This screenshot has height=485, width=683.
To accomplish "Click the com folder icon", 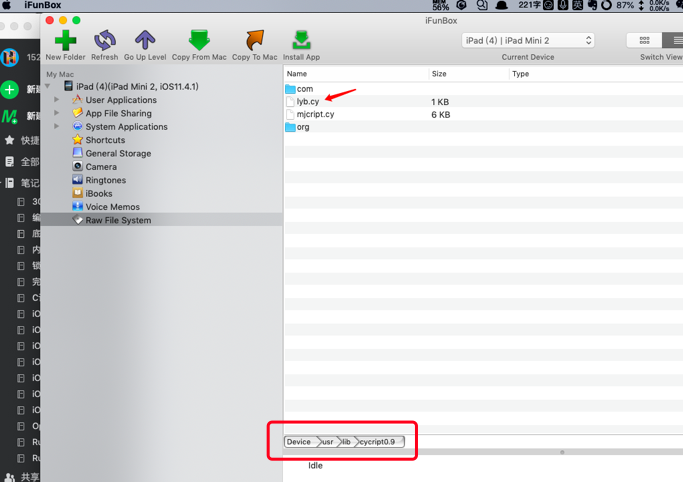I will pyautogui.click(x=290, y=89).
